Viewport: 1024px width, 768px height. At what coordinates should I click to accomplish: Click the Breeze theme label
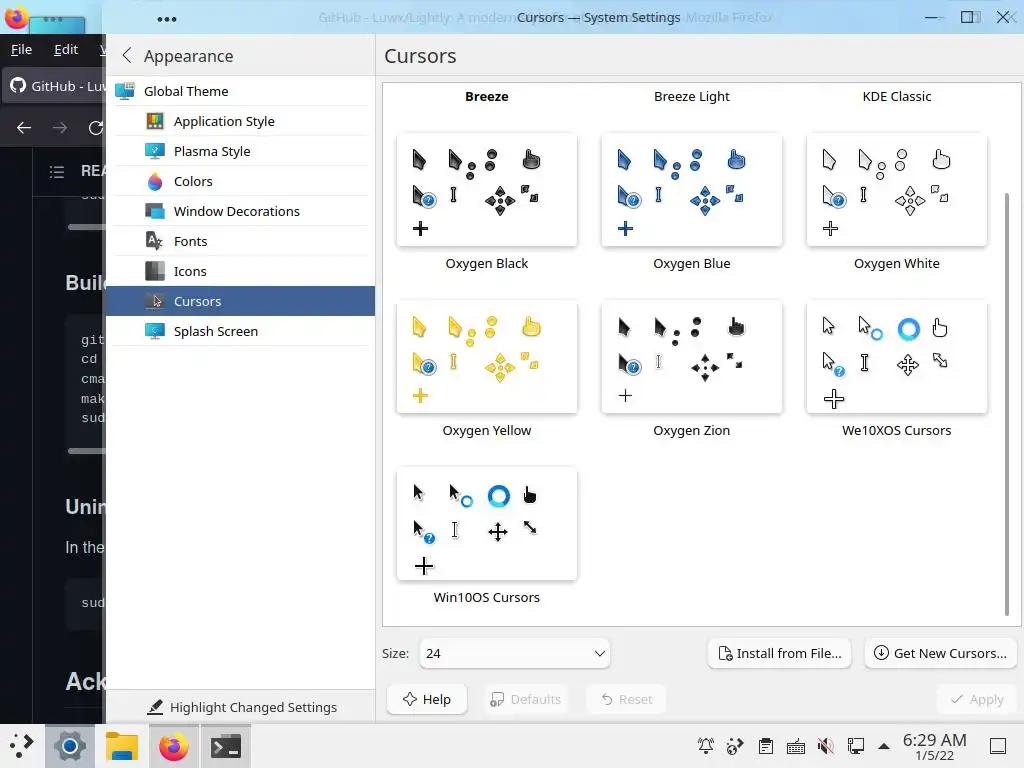[x=487, y=97]
